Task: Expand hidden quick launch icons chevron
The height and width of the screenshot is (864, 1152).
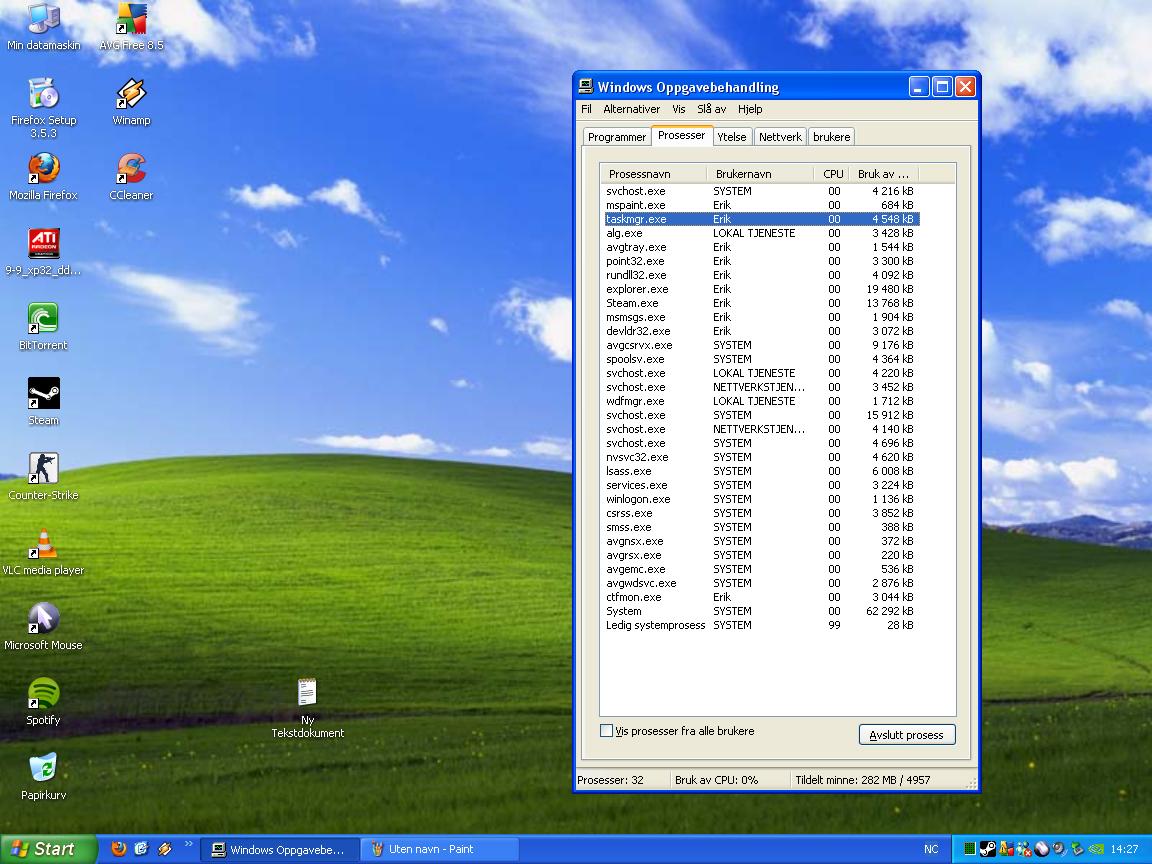Action: click(188, 844)
